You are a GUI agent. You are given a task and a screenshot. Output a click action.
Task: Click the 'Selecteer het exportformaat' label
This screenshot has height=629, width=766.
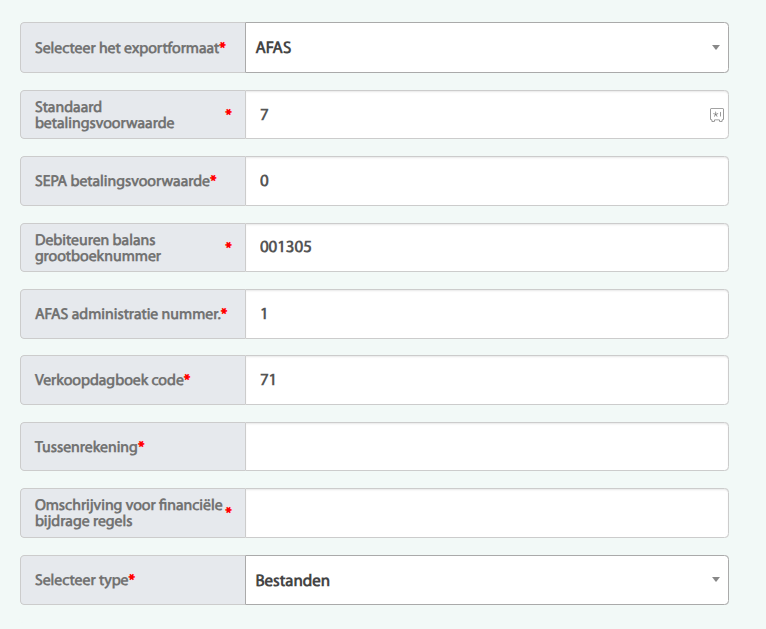point(127,48)
